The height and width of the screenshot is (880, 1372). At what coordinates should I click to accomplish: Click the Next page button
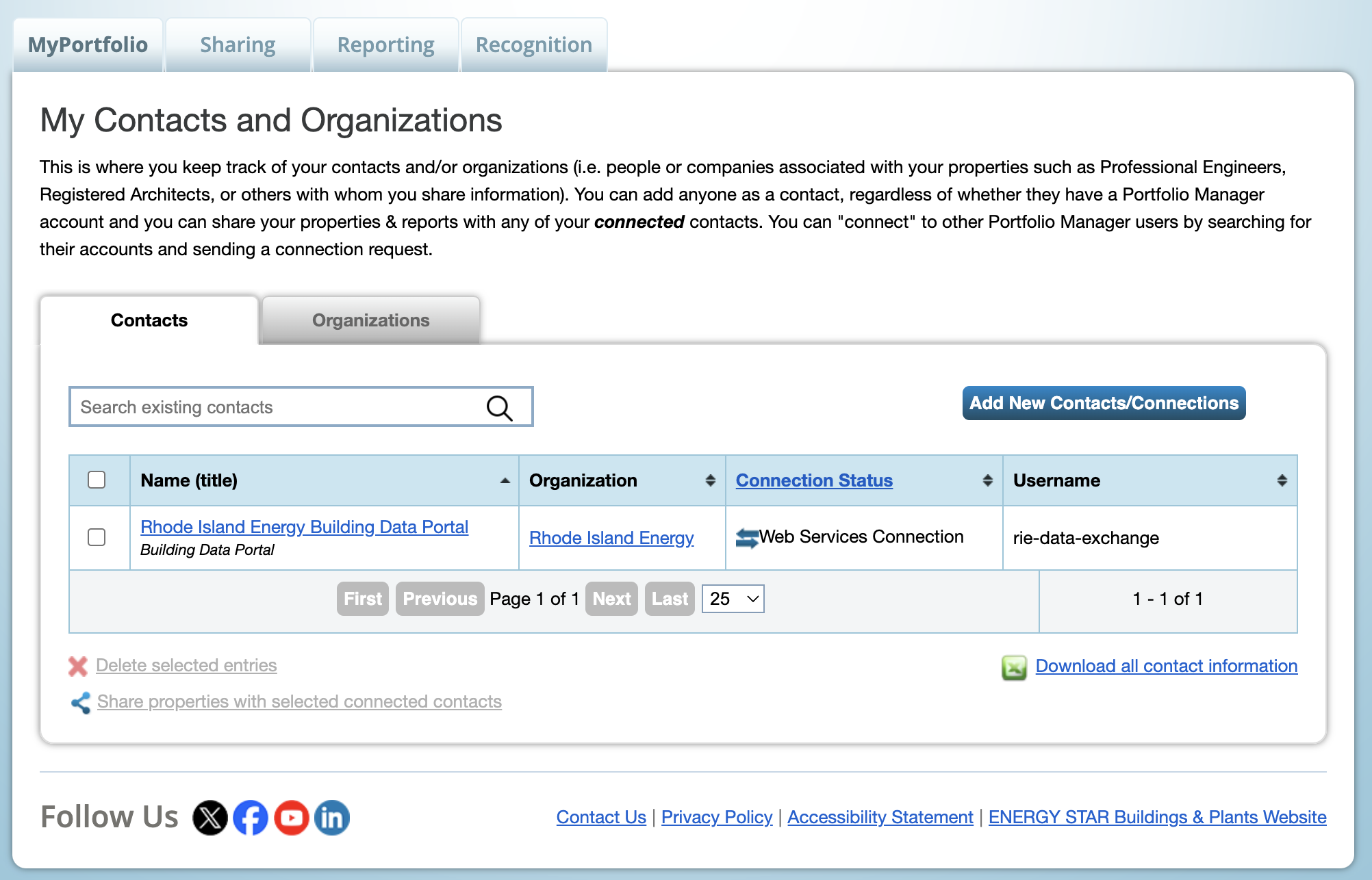point(611,599)
